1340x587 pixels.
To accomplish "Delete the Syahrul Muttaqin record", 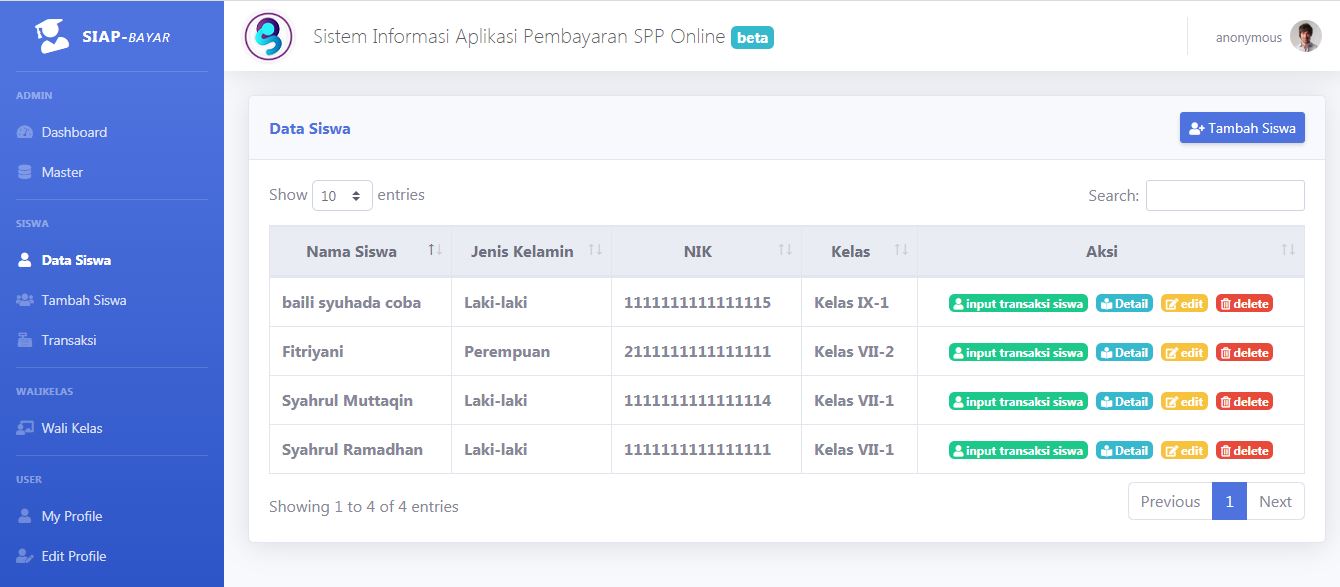I will pyautogui.click(x=1244, y=401).
